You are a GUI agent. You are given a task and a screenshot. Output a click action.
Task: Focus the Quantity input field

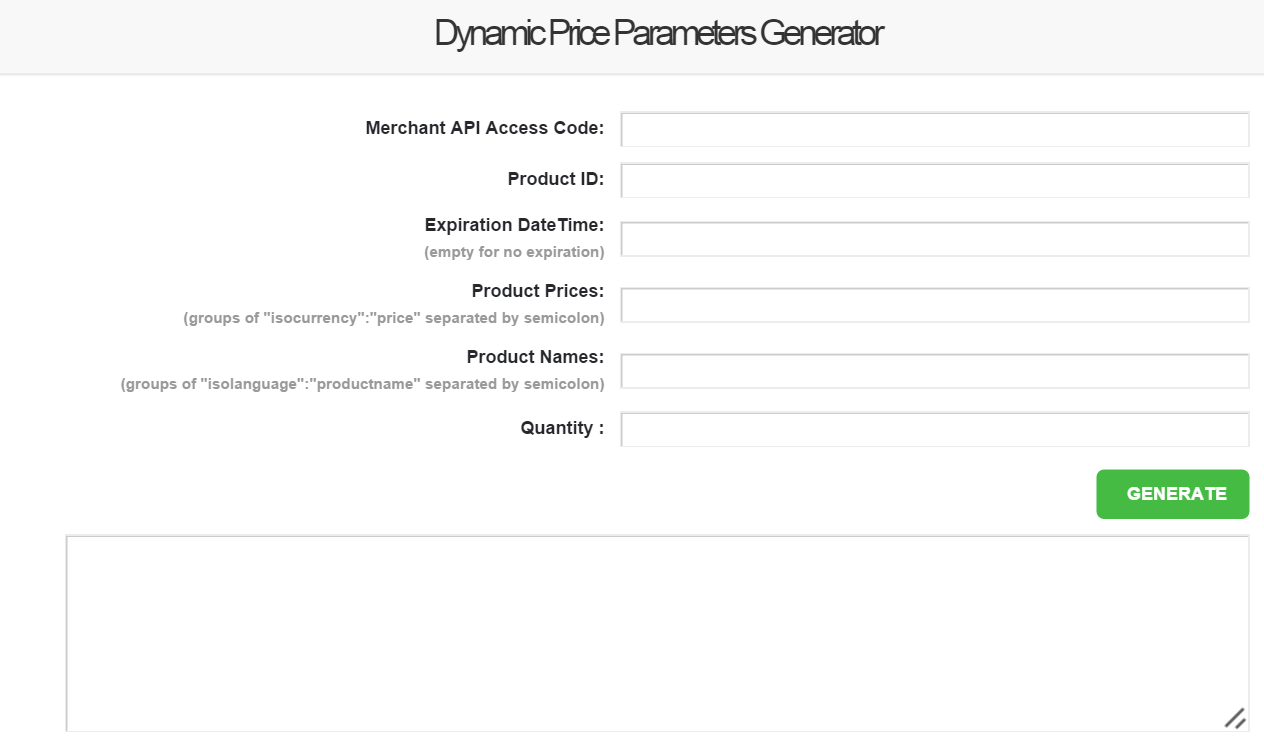click(x=935, y=429)
